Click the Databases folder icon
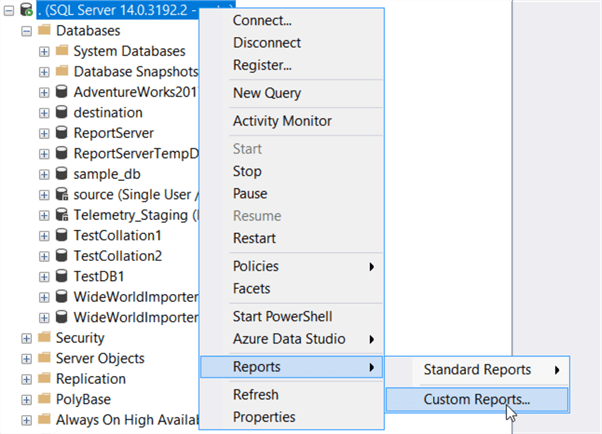Viewport: 602px width, 434px height. pos(44,30)
